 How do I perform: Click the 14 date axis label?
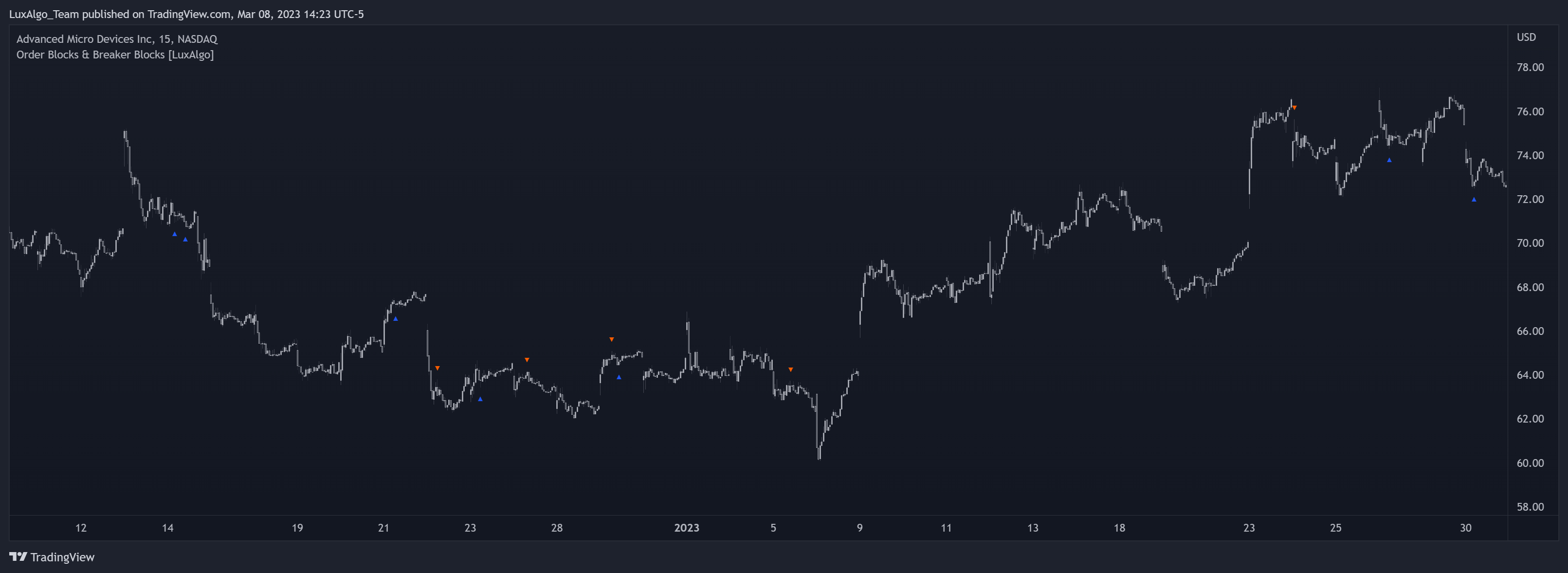click(x=167, y=528)
